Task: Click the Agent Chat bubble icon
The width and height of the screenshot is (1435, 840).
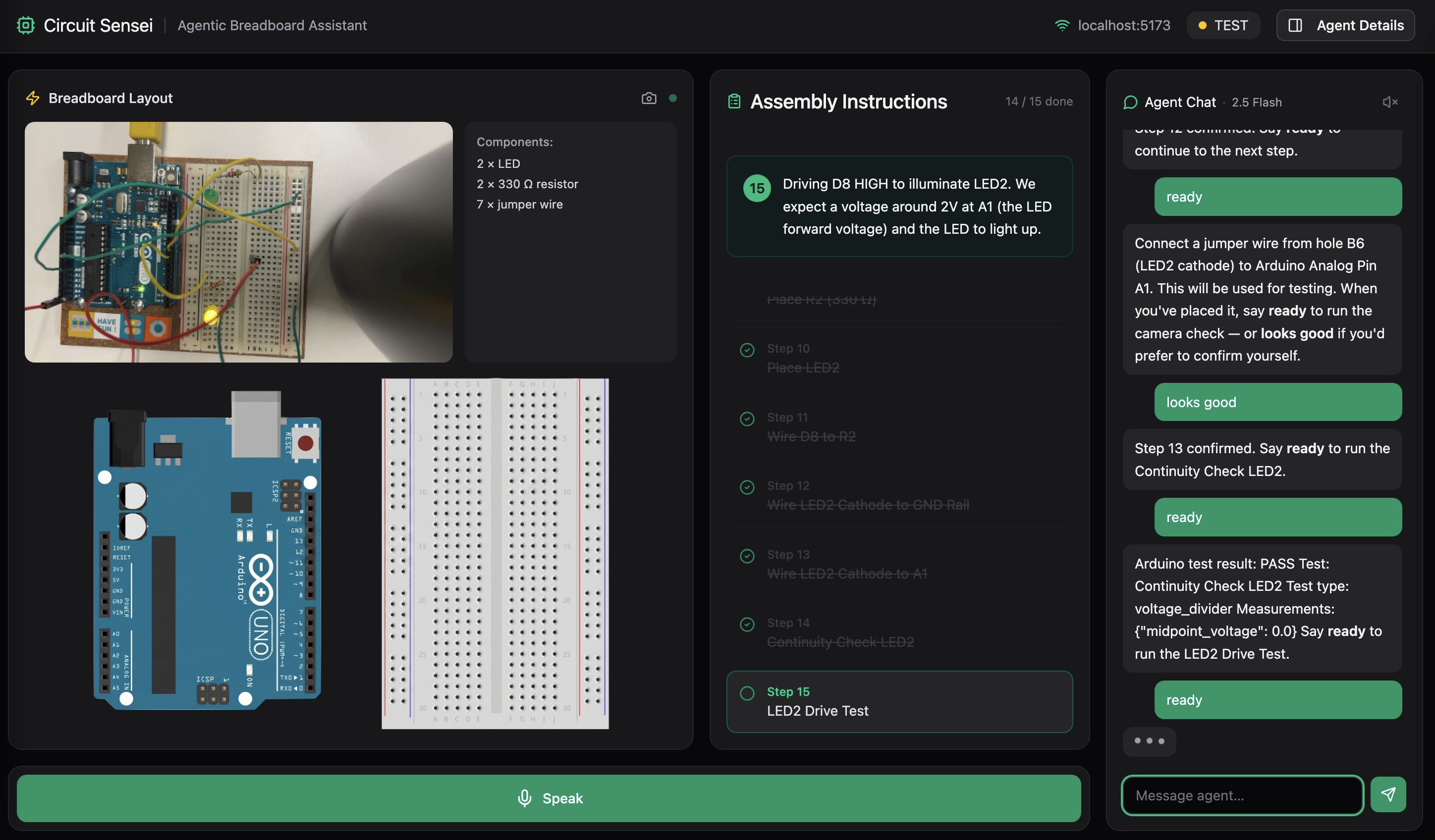Action: pyautogui.click(x=1130, y=102)
